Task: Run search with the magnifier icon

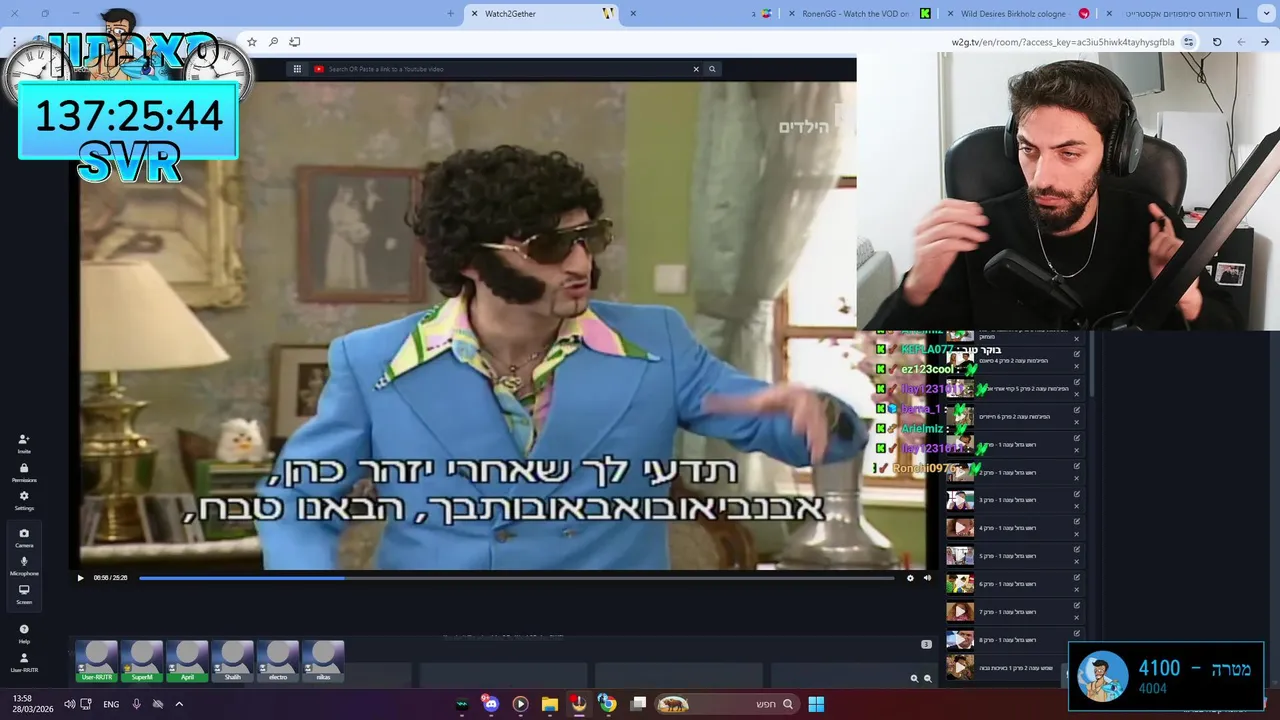Action: tap(712, 69)
